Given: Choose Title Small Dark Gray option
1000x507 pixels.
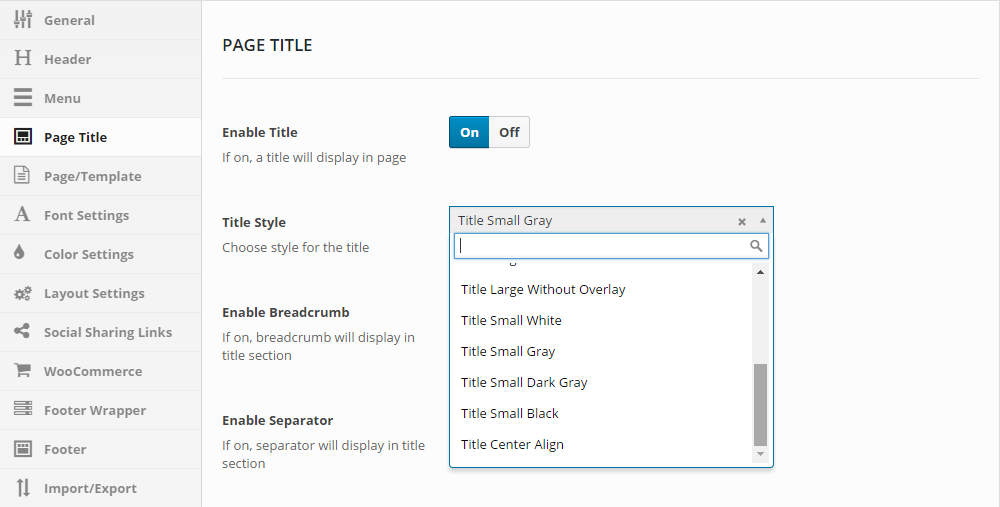Looking at the screenshot, I should point(524,382).
